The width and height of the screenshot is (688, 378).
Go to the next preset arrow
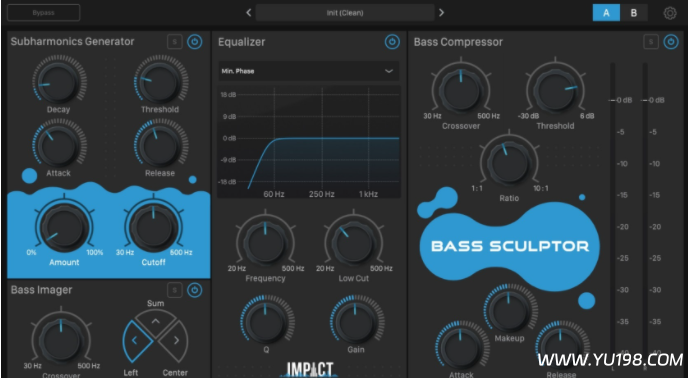pos(441,13)
